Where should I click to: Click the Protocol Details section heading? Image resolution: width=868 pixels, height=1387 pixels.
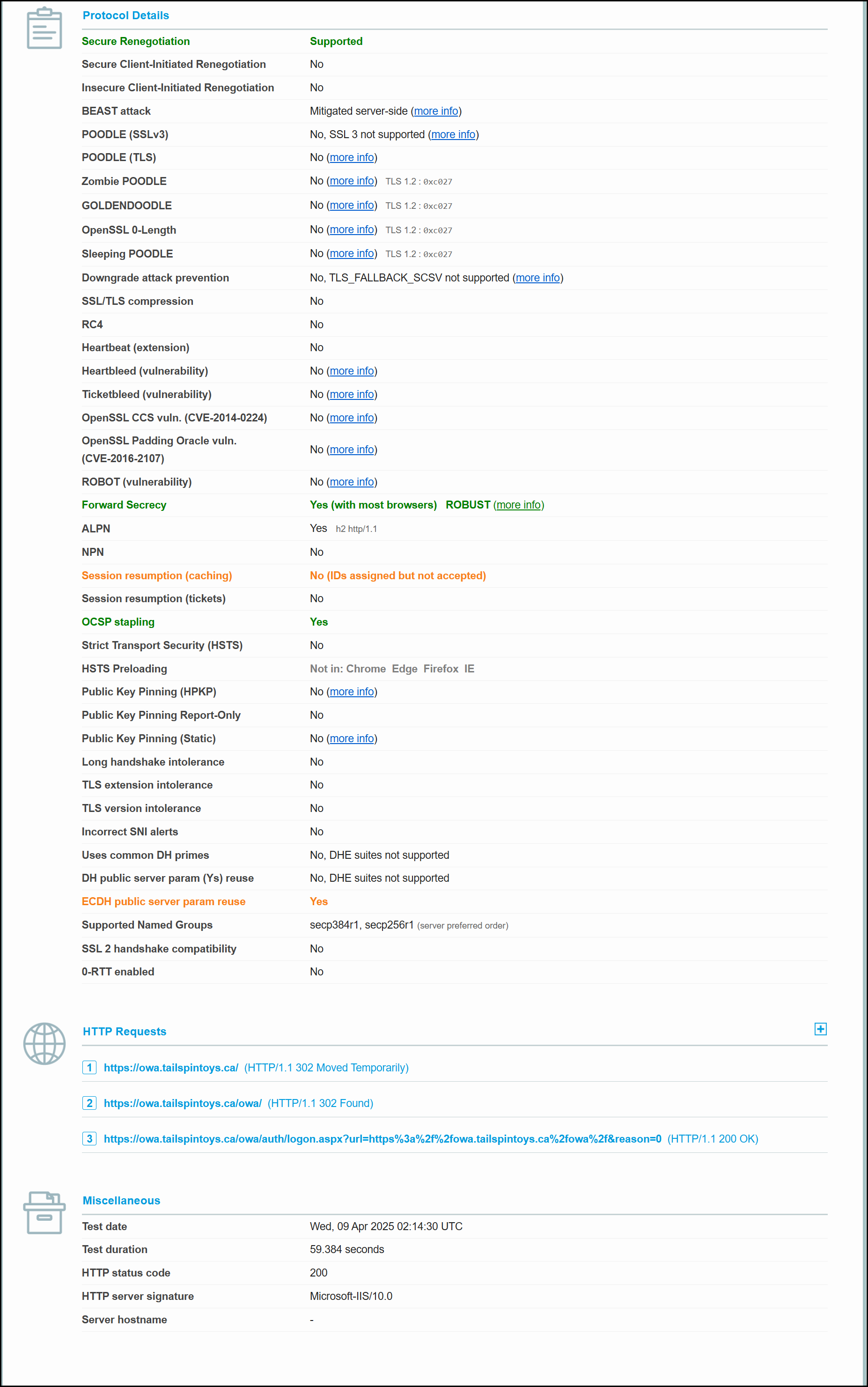126,15
